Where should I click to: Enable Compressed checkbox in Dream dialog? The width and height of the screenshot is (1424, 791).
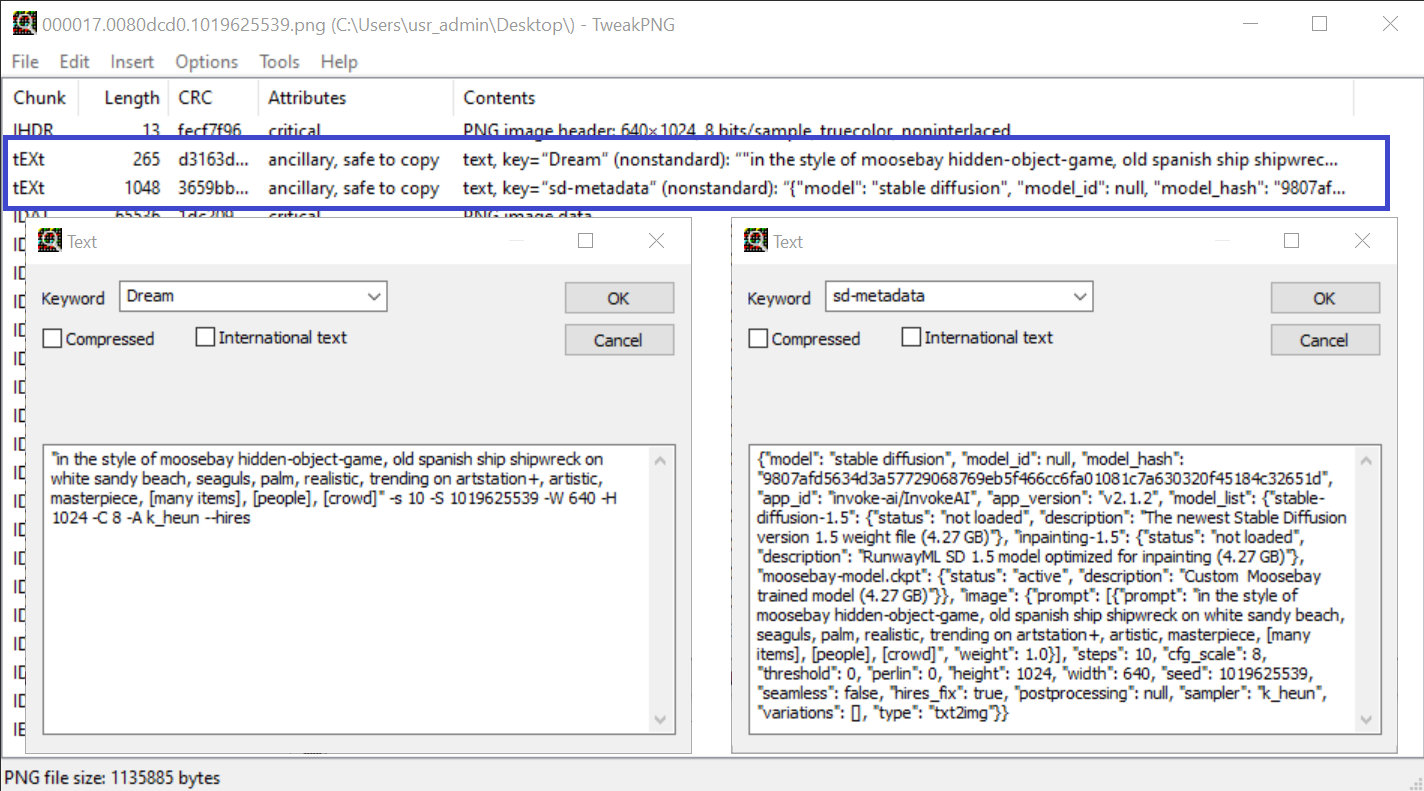pyautogui.click(x=53, y=339)
